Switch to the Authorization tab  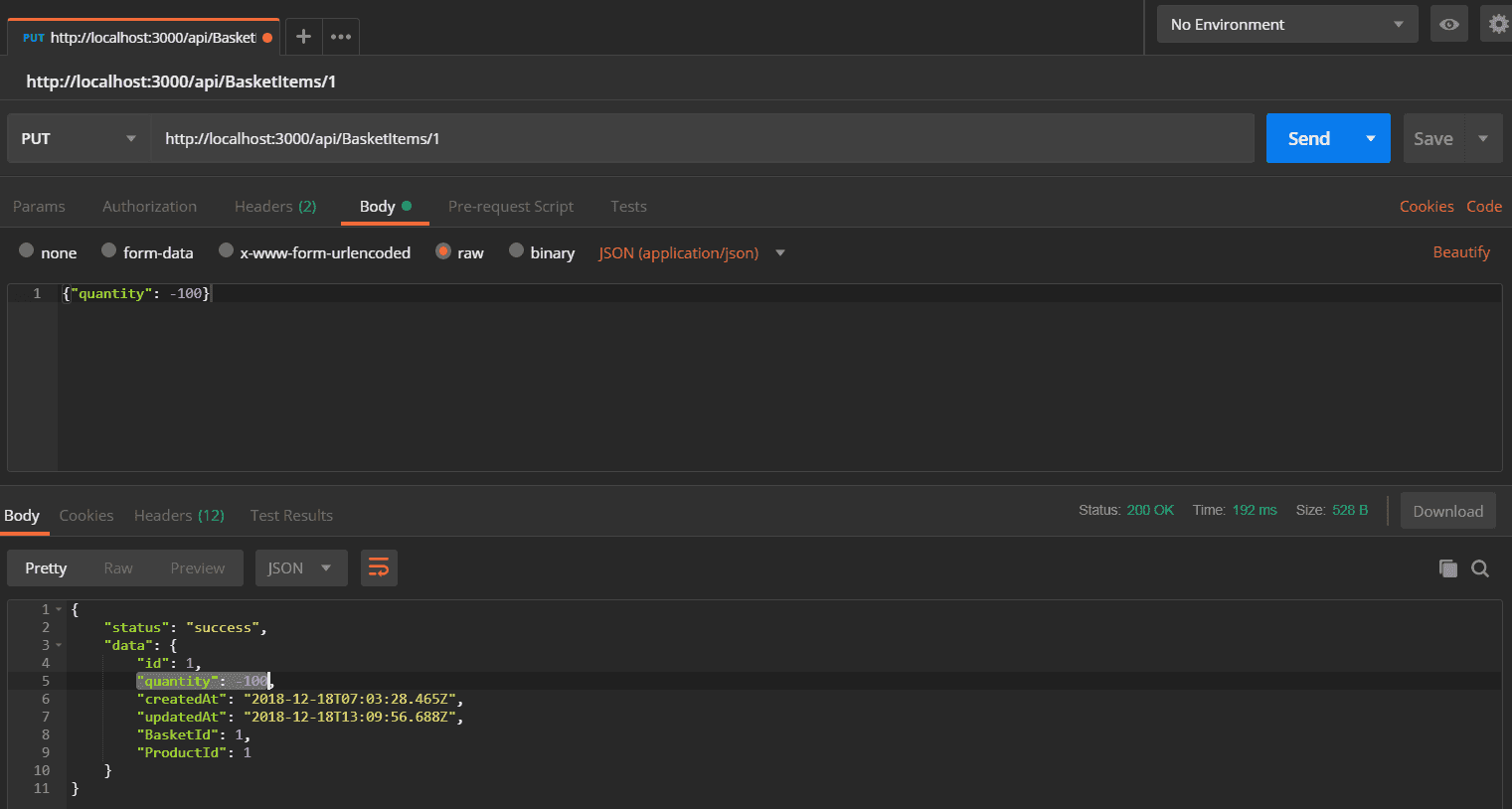click(x=149, y=206)
